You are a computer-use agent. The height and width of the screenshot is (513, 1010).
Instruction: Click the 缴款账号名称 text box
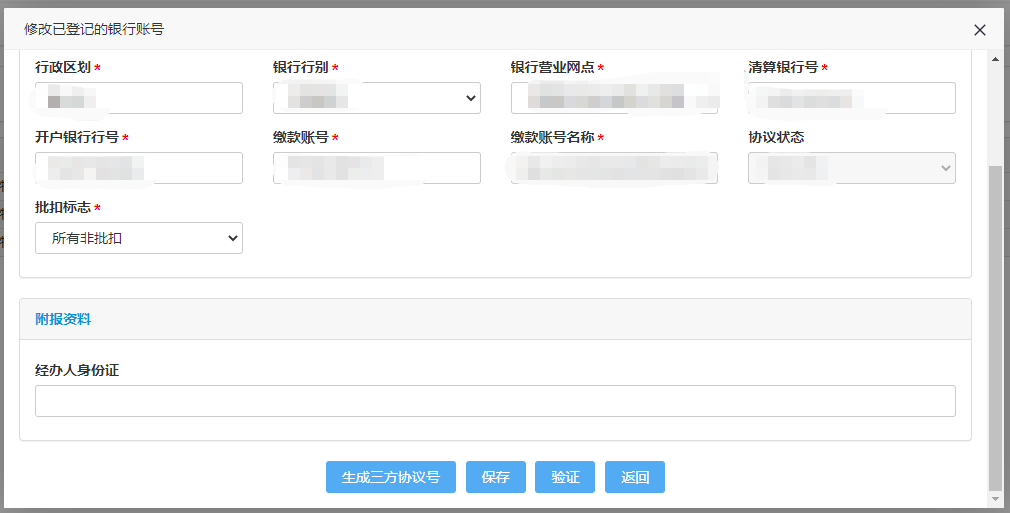(614, 168)
